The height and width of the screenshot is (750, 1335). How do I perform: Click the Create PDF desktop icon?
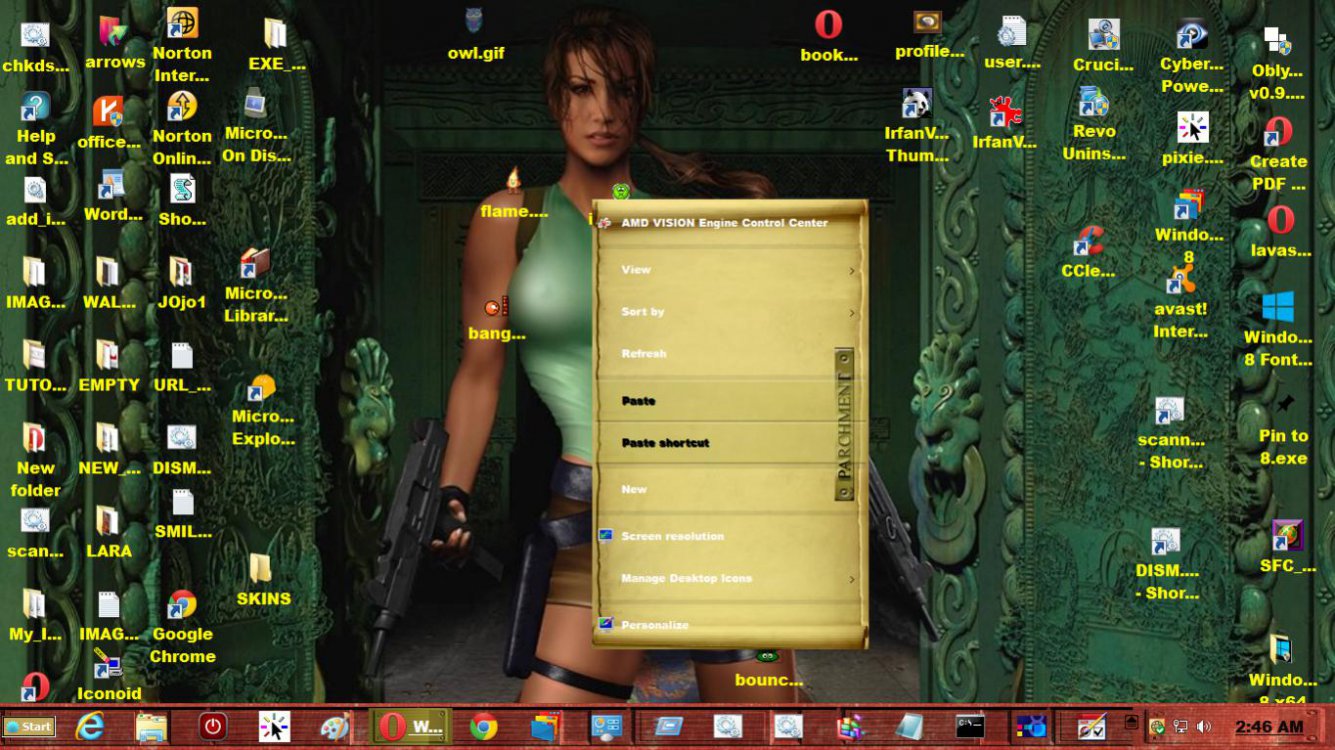1278,155
